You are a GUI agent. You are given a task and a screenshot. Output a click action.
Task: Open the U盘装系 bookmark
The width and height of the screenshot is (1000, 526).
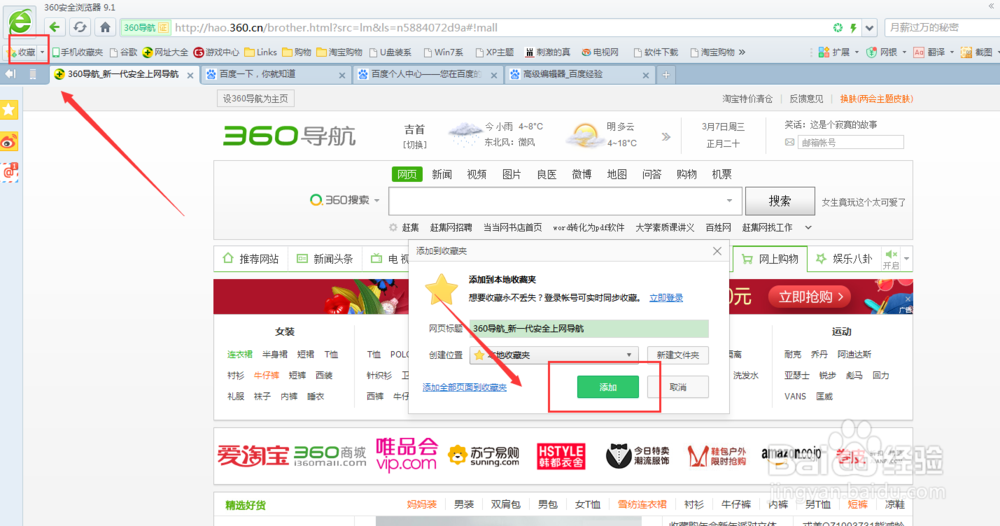coord(390,52)
